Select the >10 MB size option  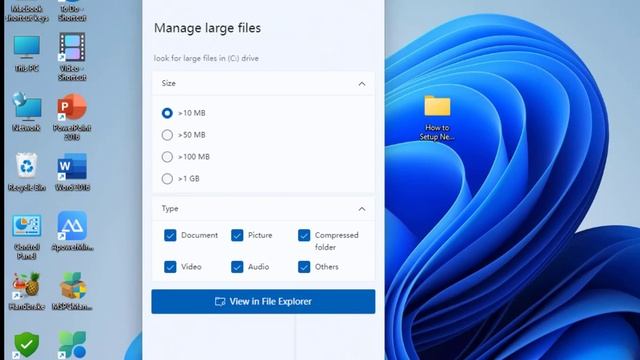[167, 113]
